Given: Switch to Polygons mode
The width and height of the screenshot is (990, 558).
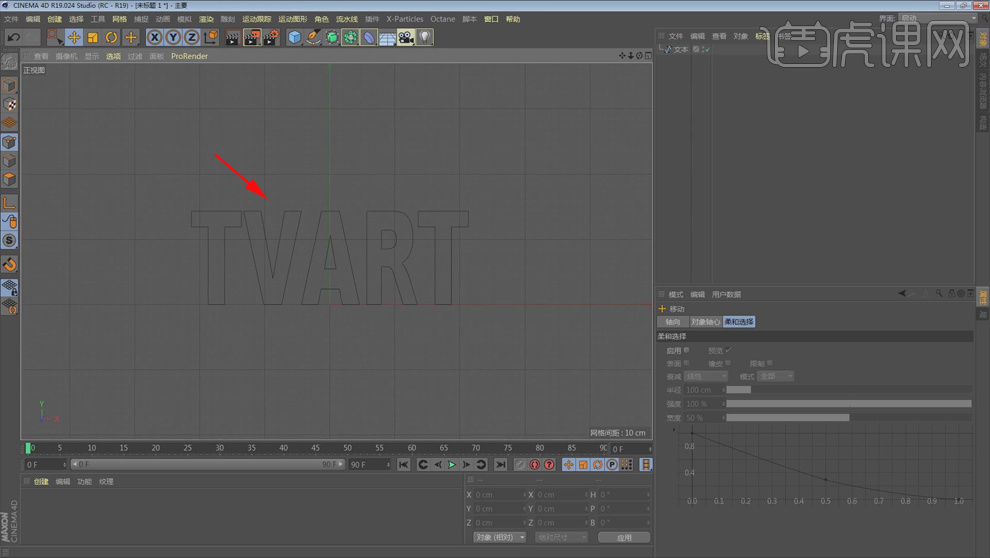Looking at the screenshot, I should (9, 180).
